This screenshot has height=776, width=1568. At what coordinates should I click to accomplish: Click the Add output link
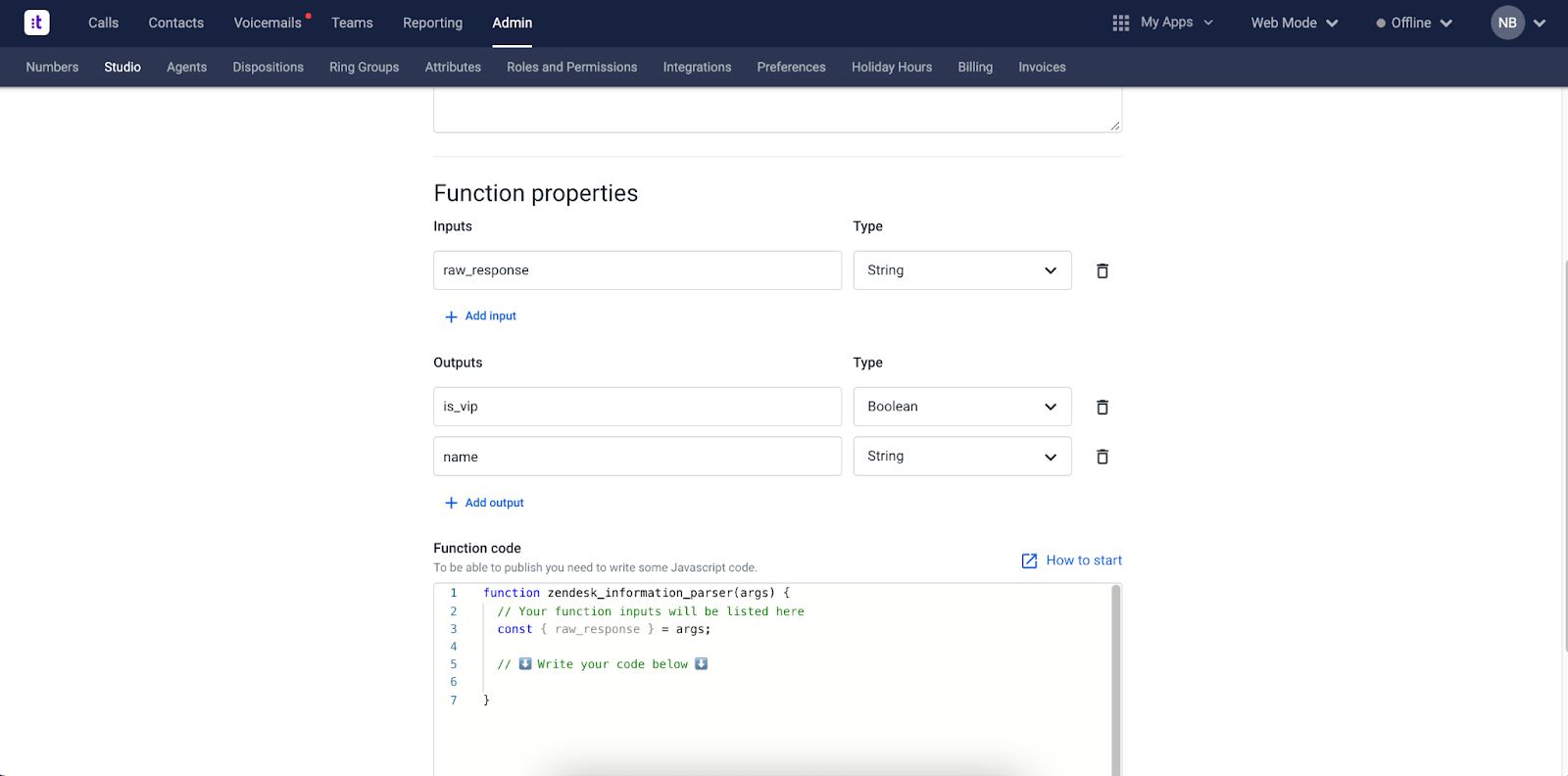494,503
